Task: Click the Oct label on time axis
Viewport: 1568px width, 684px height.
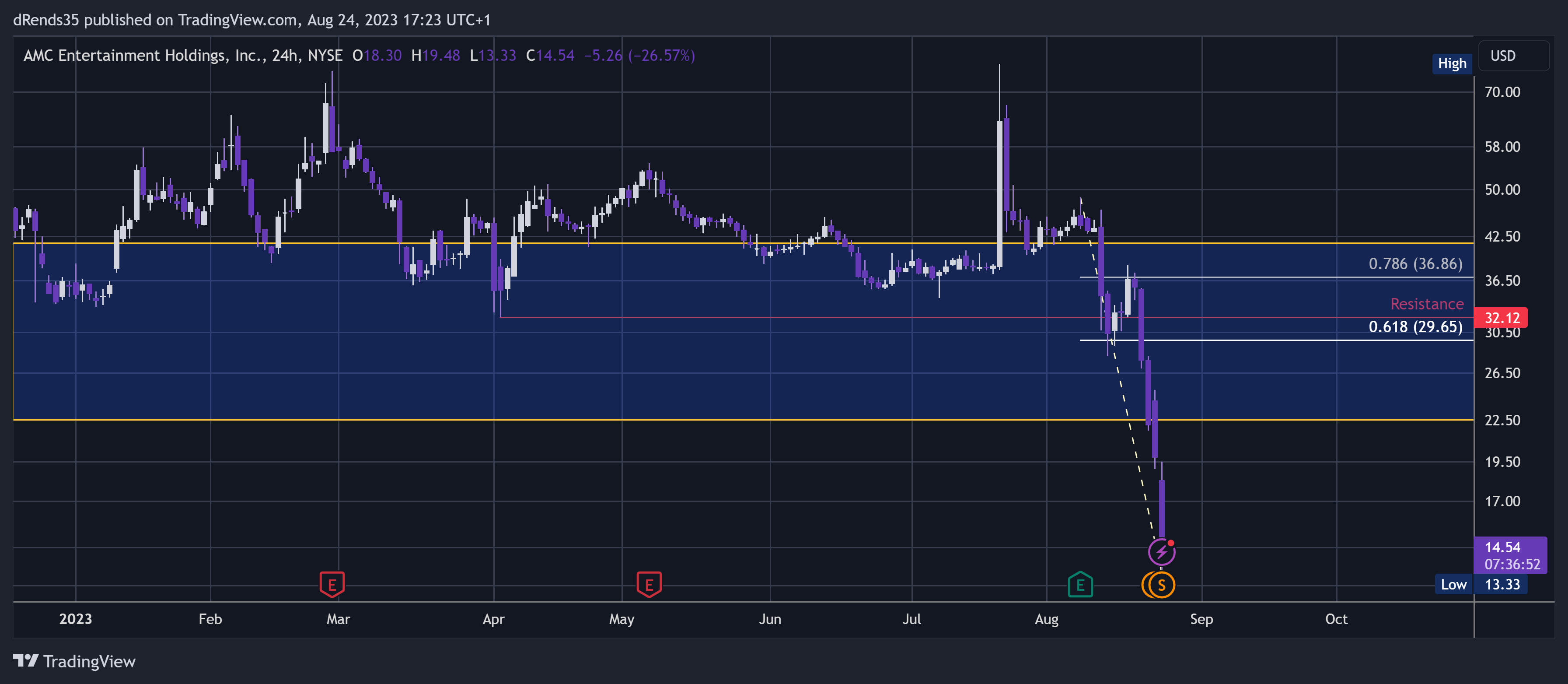Action: point(1336,619)
